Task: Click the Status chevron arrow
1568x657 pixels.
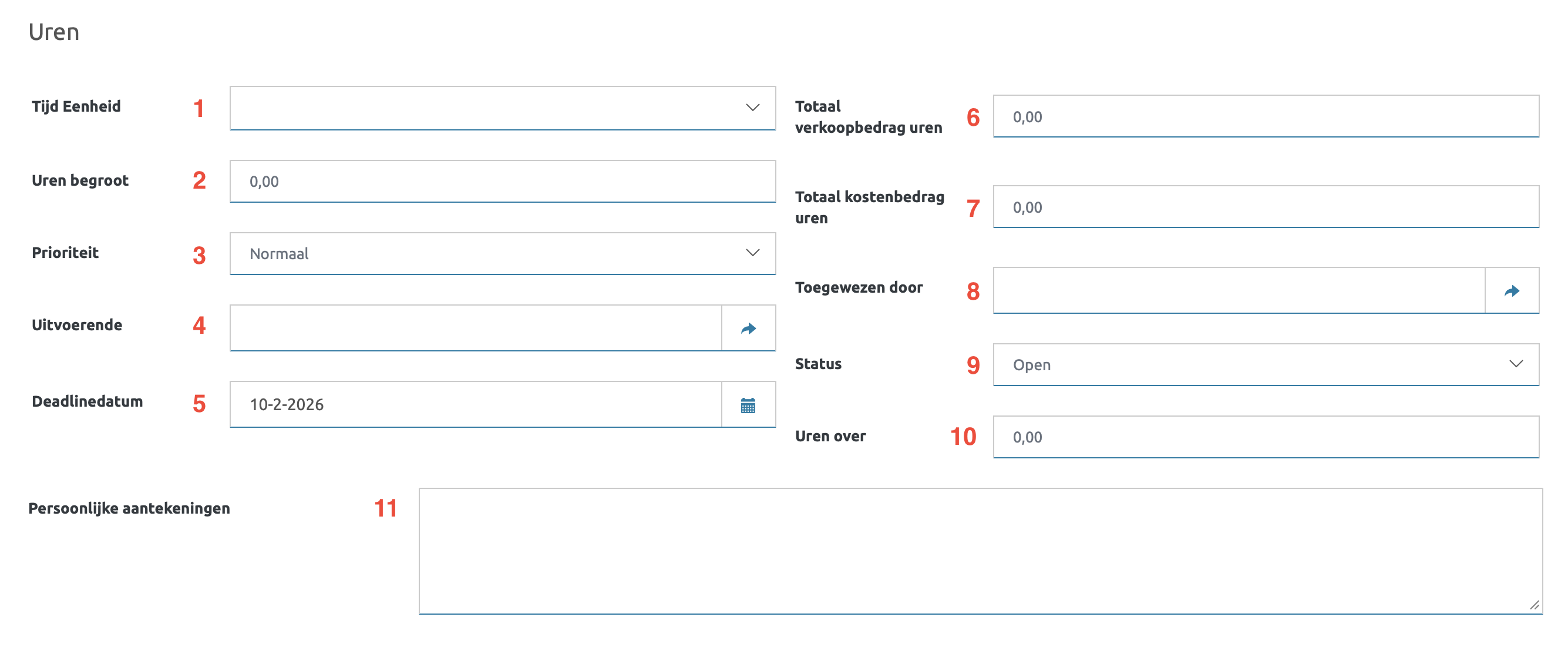Action: click(1516, 364)
